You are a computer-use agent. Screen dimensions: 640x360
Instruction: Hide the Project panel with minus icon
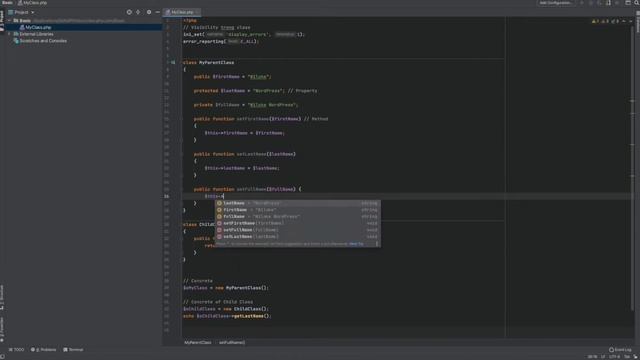point(158,12)
